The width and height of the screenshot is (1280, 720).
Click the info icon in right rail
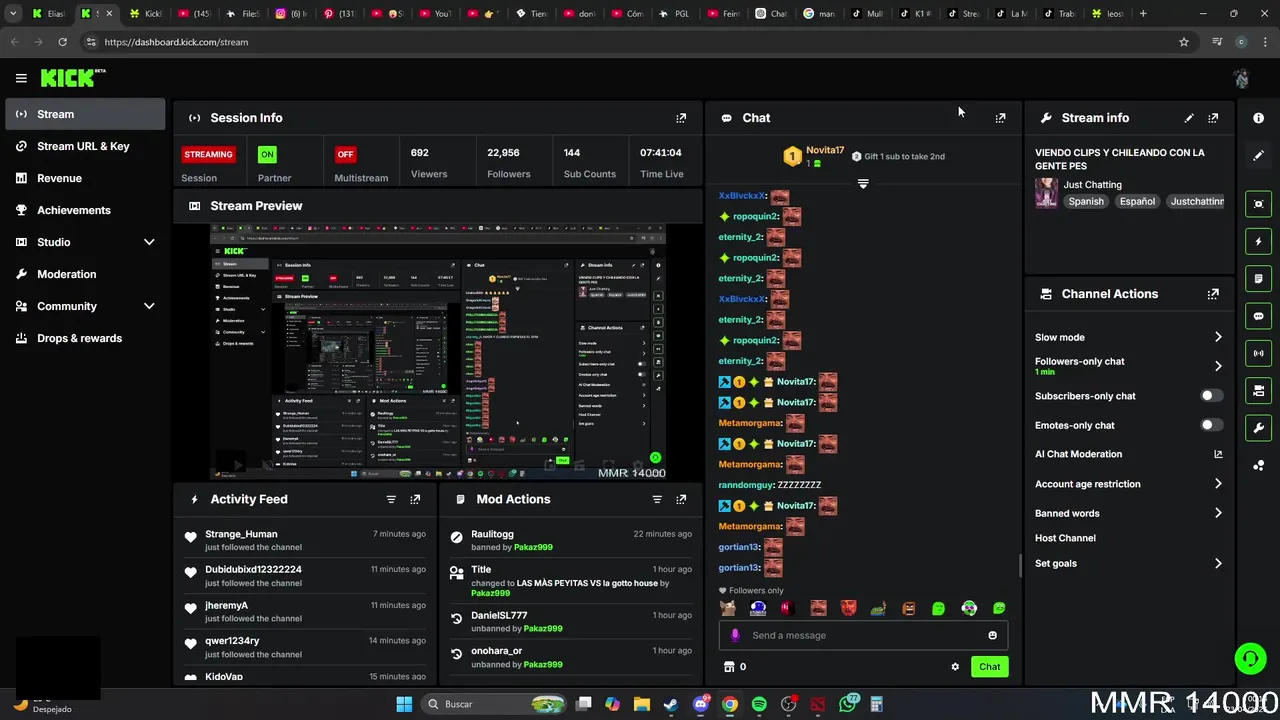(1258, 118)
